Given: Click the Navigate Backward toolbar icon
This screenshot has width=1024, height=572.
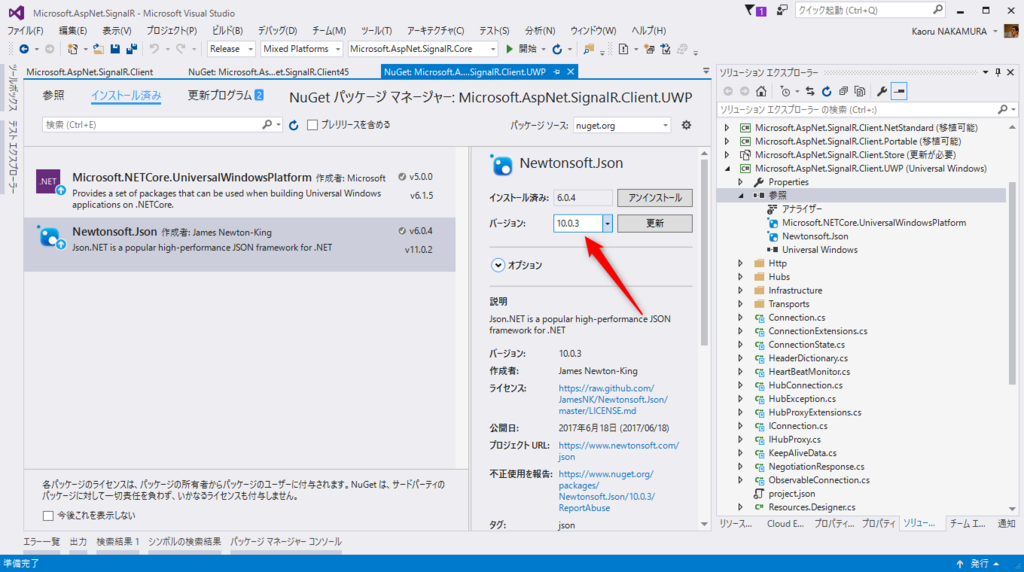Looking at the screenshot, I should 24,49.
